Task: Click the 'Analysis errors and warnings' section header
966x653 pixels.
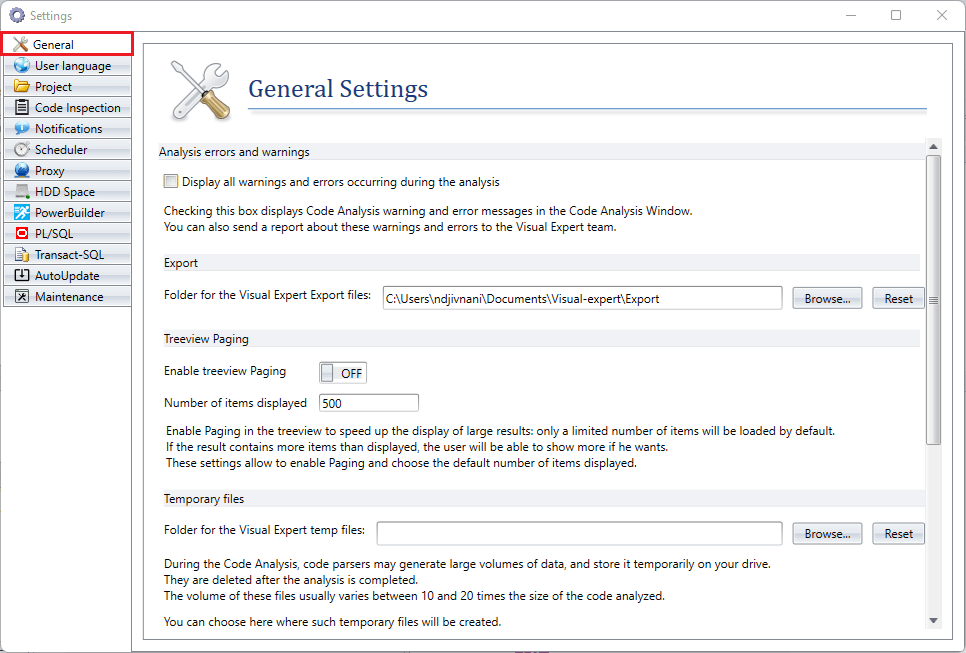Action: (234, 152)
